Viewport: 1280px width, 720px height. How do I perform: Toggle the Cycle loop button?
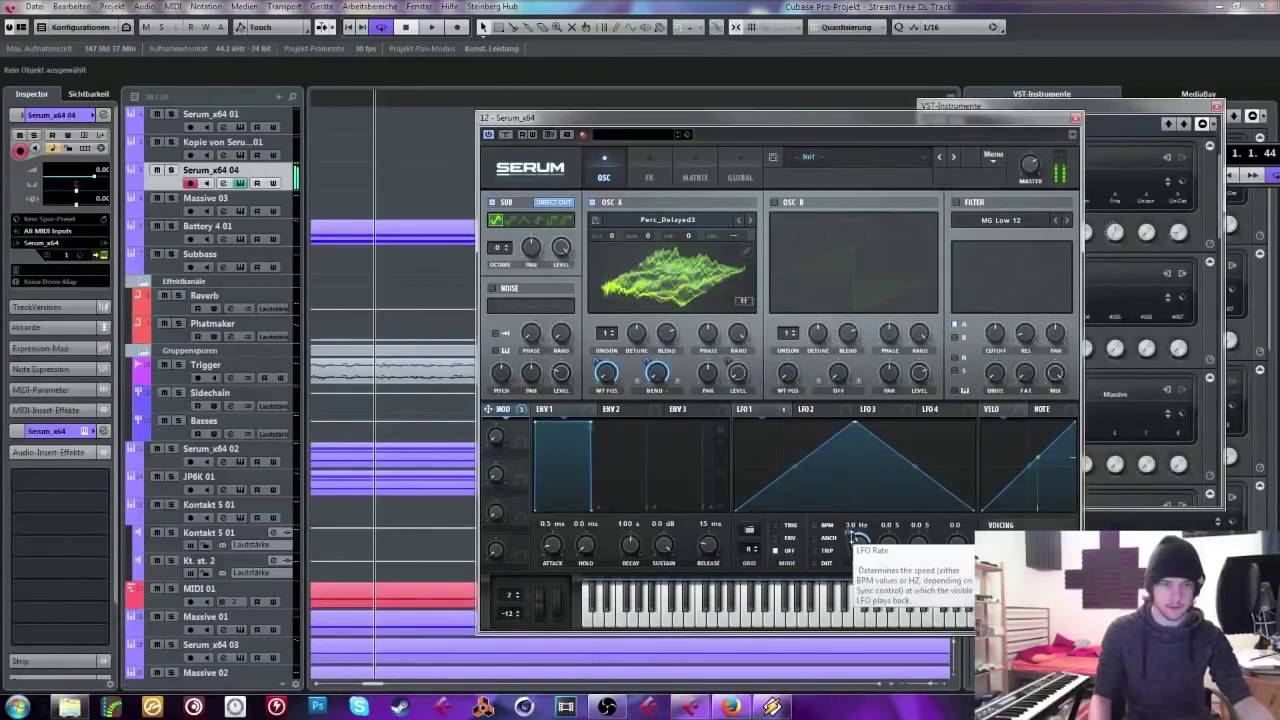point(381,27)
